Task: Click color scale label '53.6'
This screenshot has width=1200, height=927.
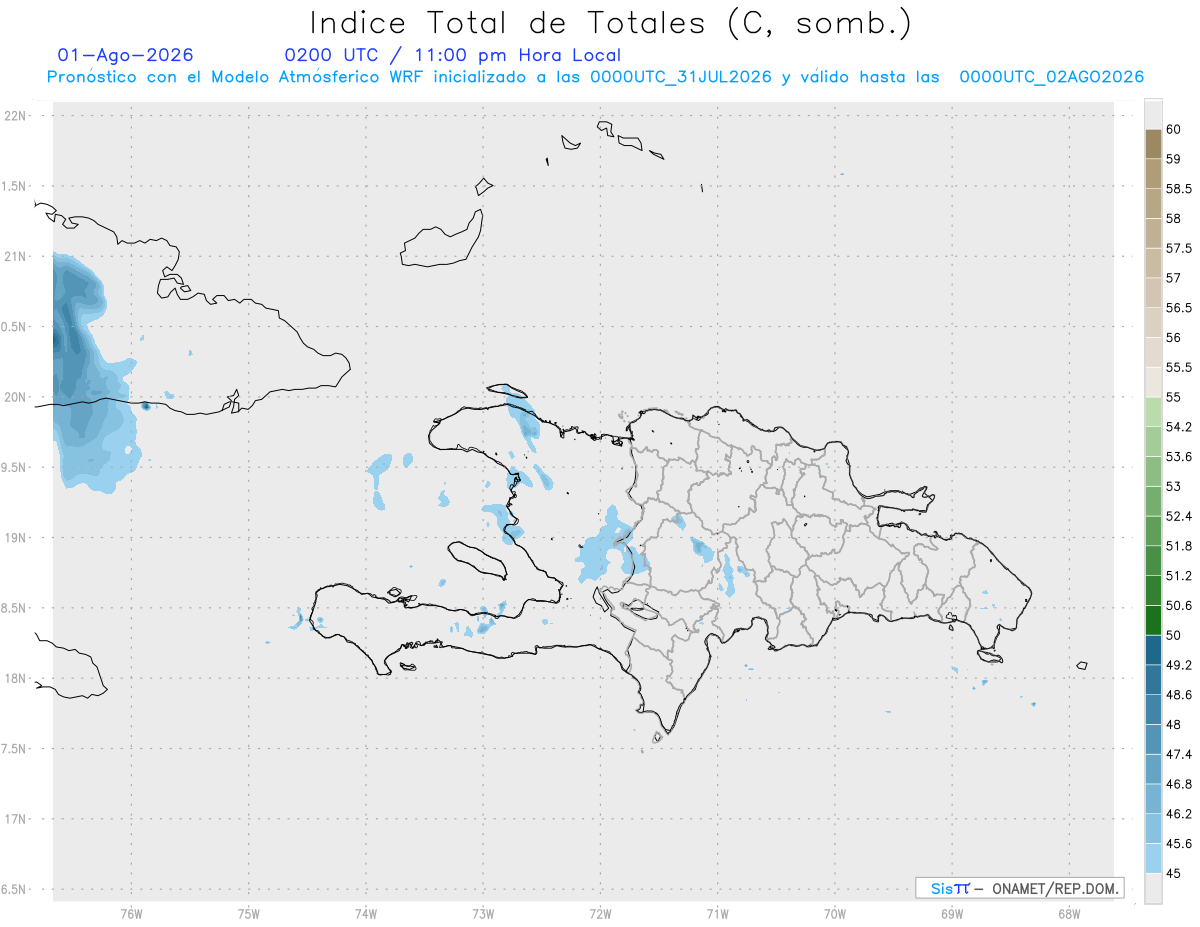Action: [1178, 457]
